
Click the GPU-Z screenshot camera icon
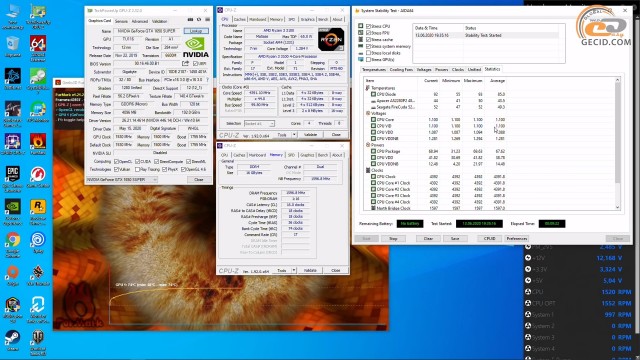click(x=190, y=20)
